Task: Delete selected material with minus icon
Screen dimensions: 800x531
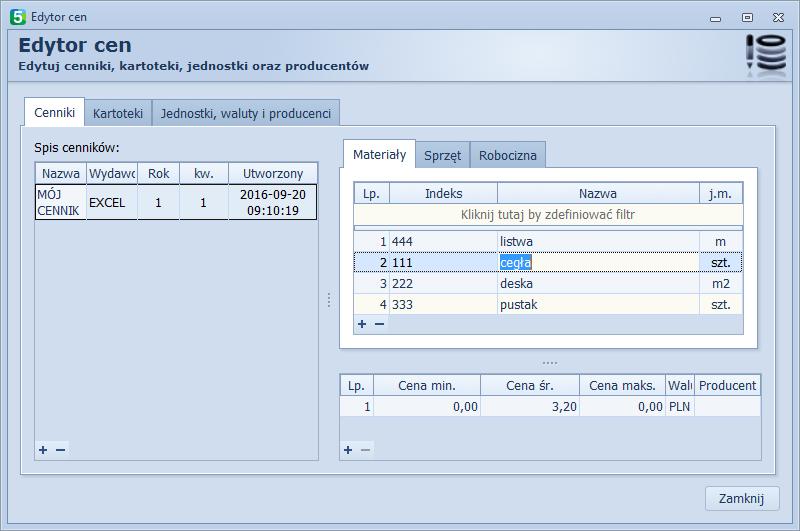Action: coord(379,324)
